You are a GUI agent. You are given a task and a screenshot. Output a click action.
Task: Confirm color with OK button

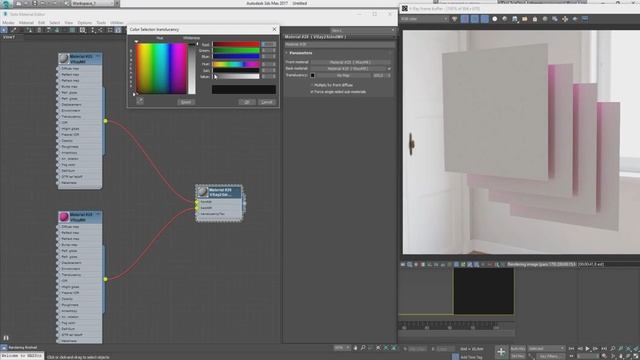247,102
